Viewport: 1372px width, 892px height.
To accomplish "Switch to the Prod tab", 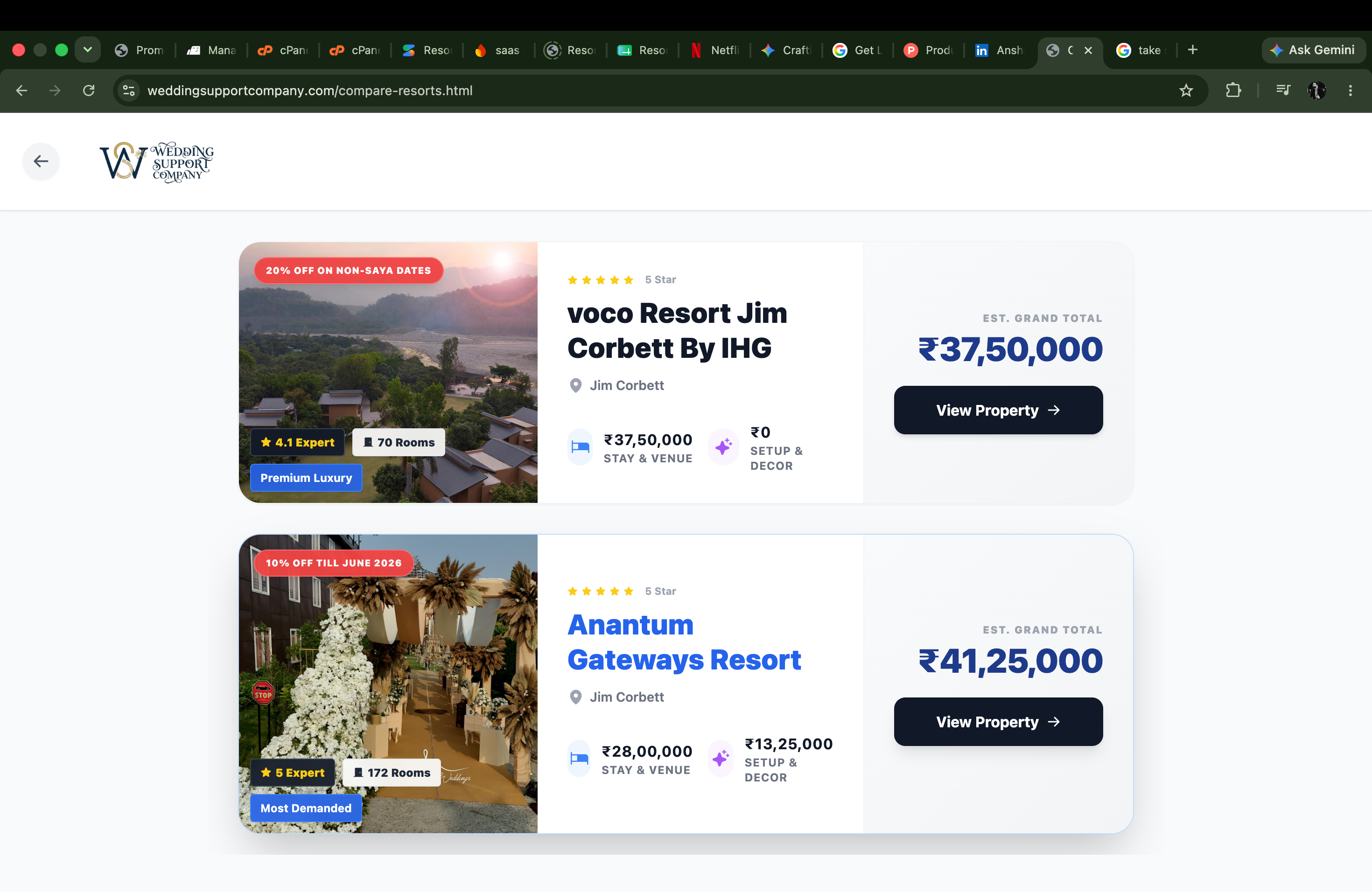I will coord(929,50).
